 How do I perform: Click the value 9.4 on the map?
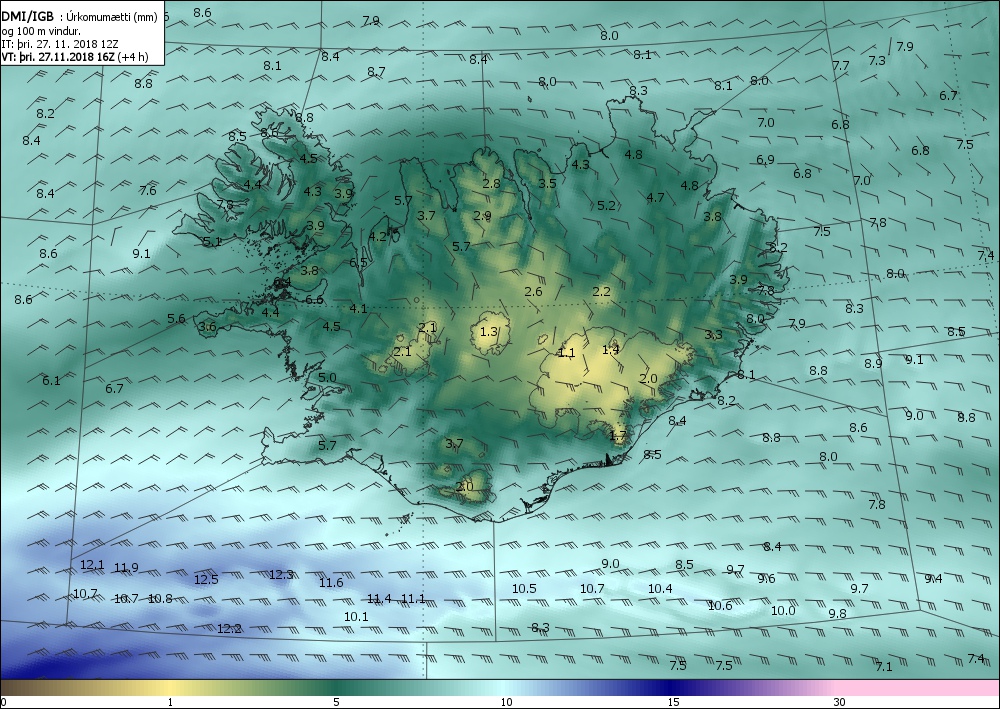934,579
